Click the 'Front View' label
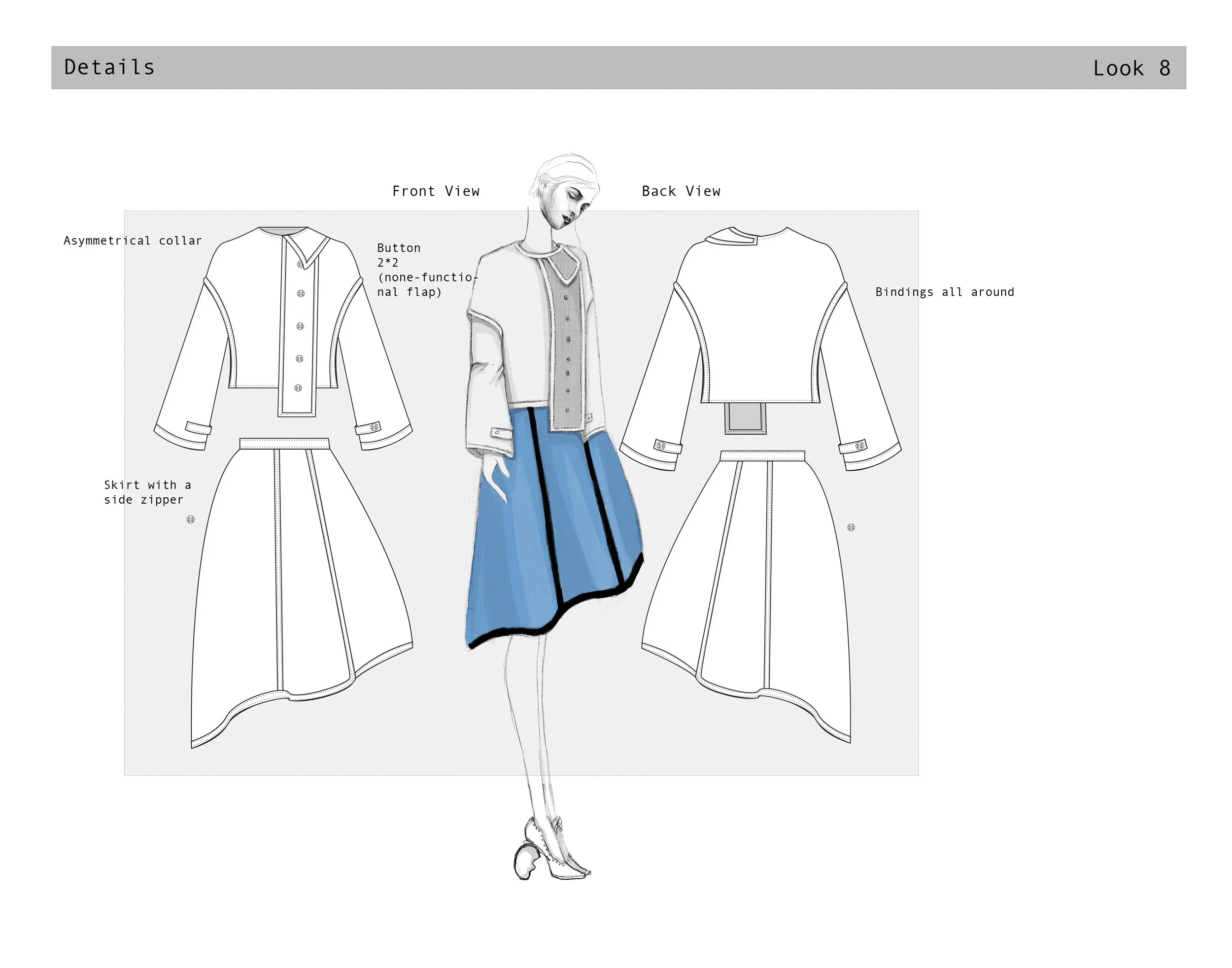1232x968 pixels. coord(435,191)
